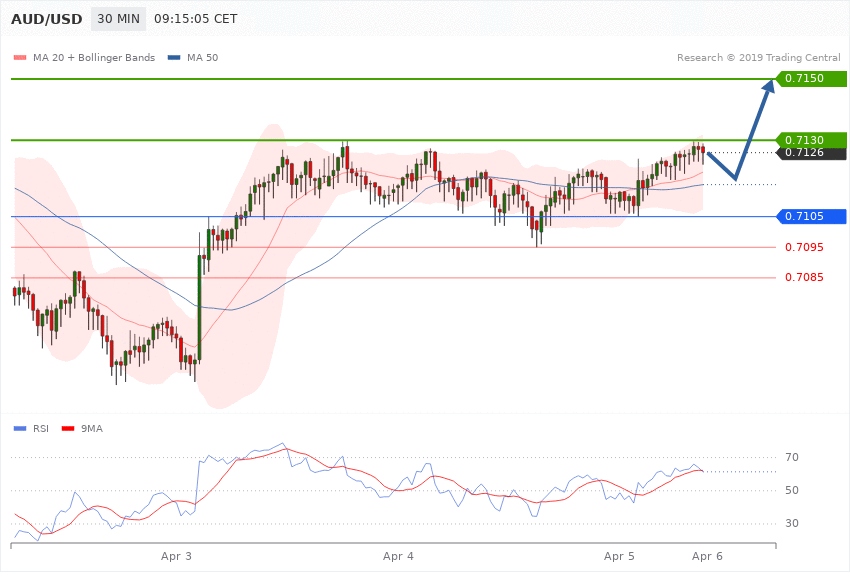This screenshot has width=850, height=576.
Task: Click the Research © 2019 Trading Central credit
Action: (x=758, y=58)
